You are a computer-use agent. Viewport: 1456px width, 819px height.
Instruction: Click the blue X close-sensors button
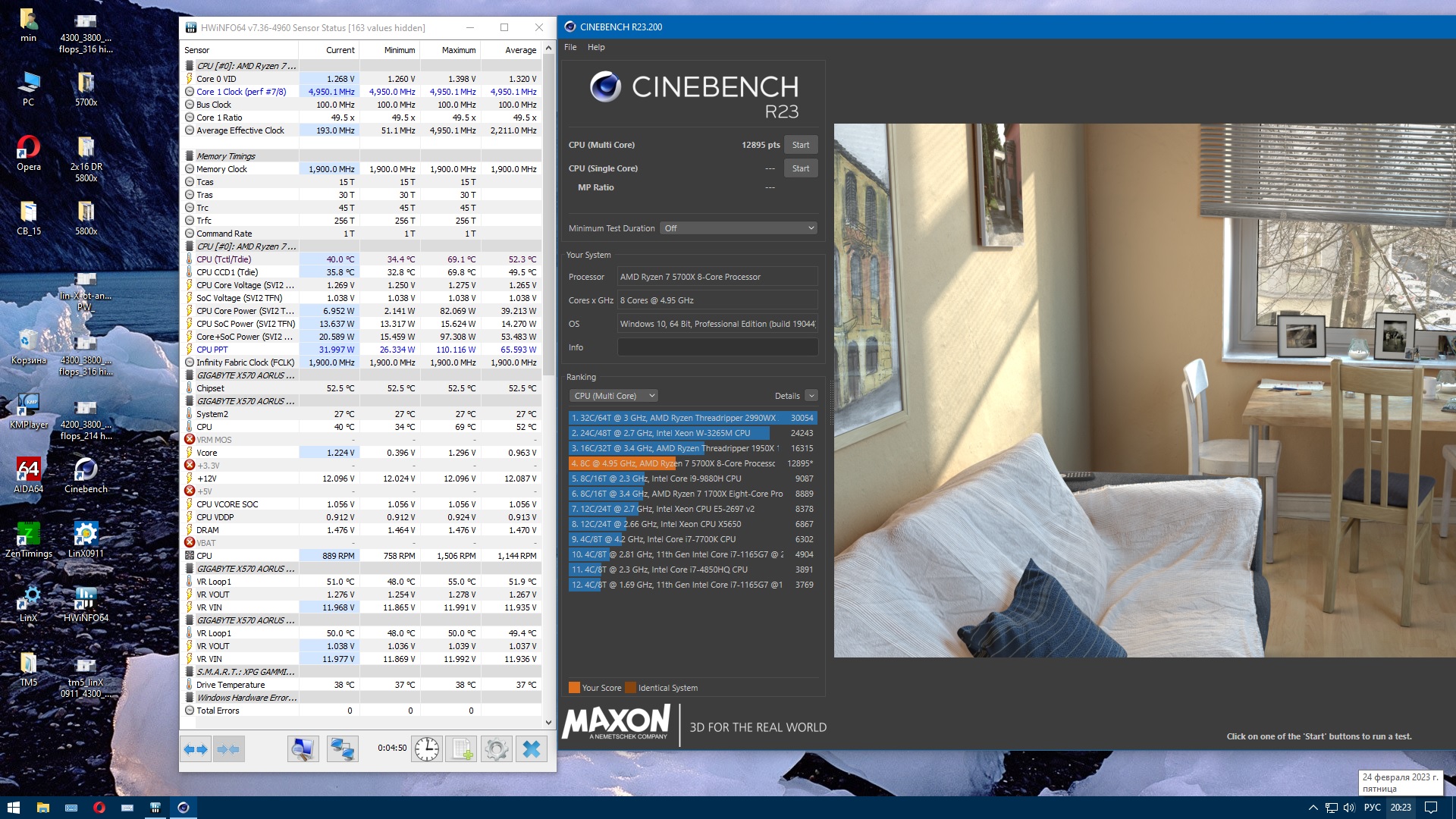tap(532, 749)
